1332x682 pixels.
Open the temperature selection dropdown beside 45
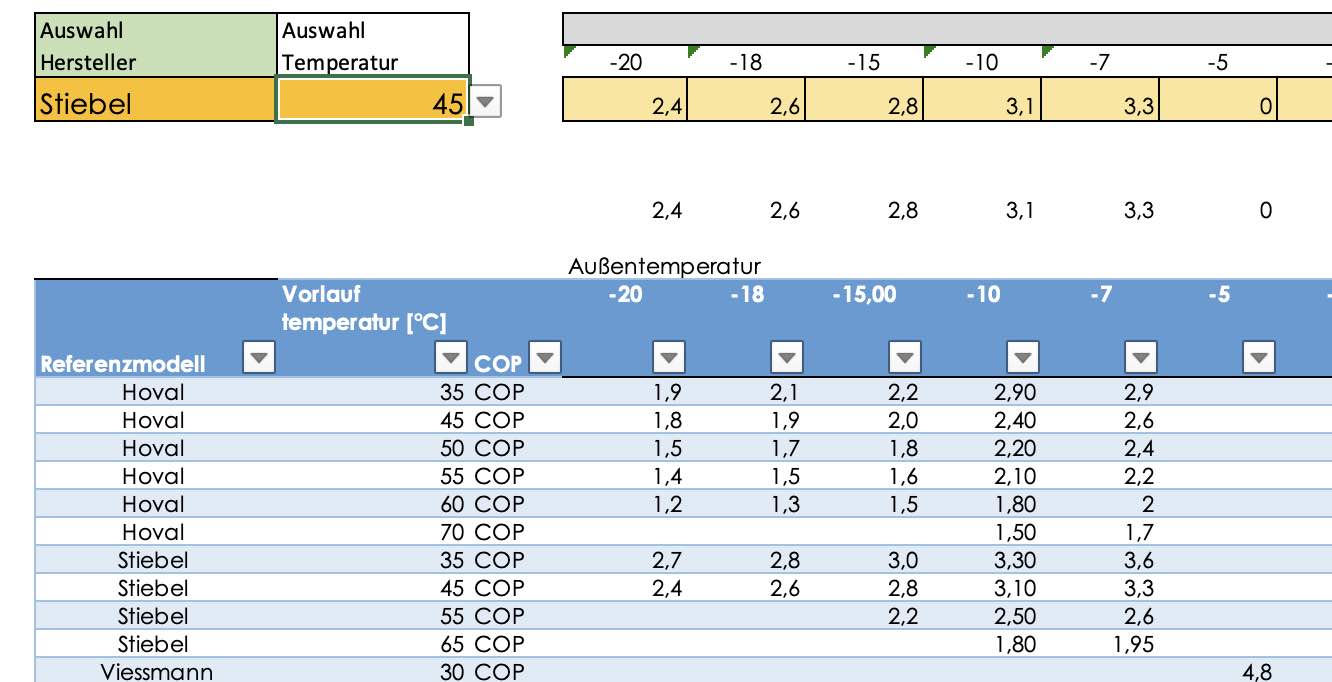point(485,102)
